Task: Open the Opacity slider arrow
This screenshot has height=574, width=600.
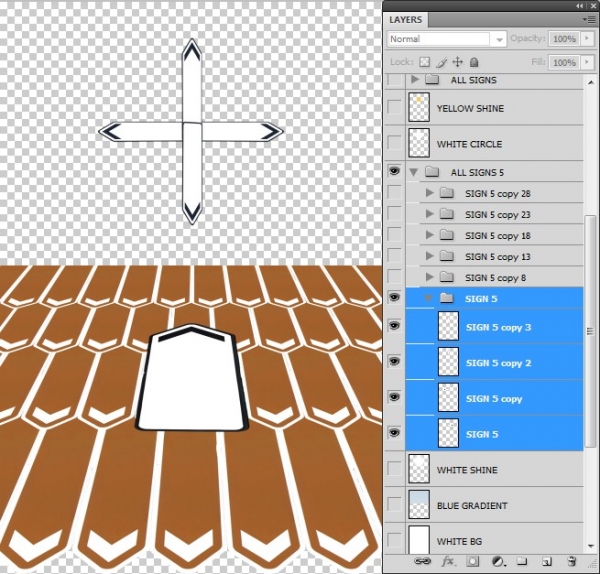Action: (x=588, y=38)
